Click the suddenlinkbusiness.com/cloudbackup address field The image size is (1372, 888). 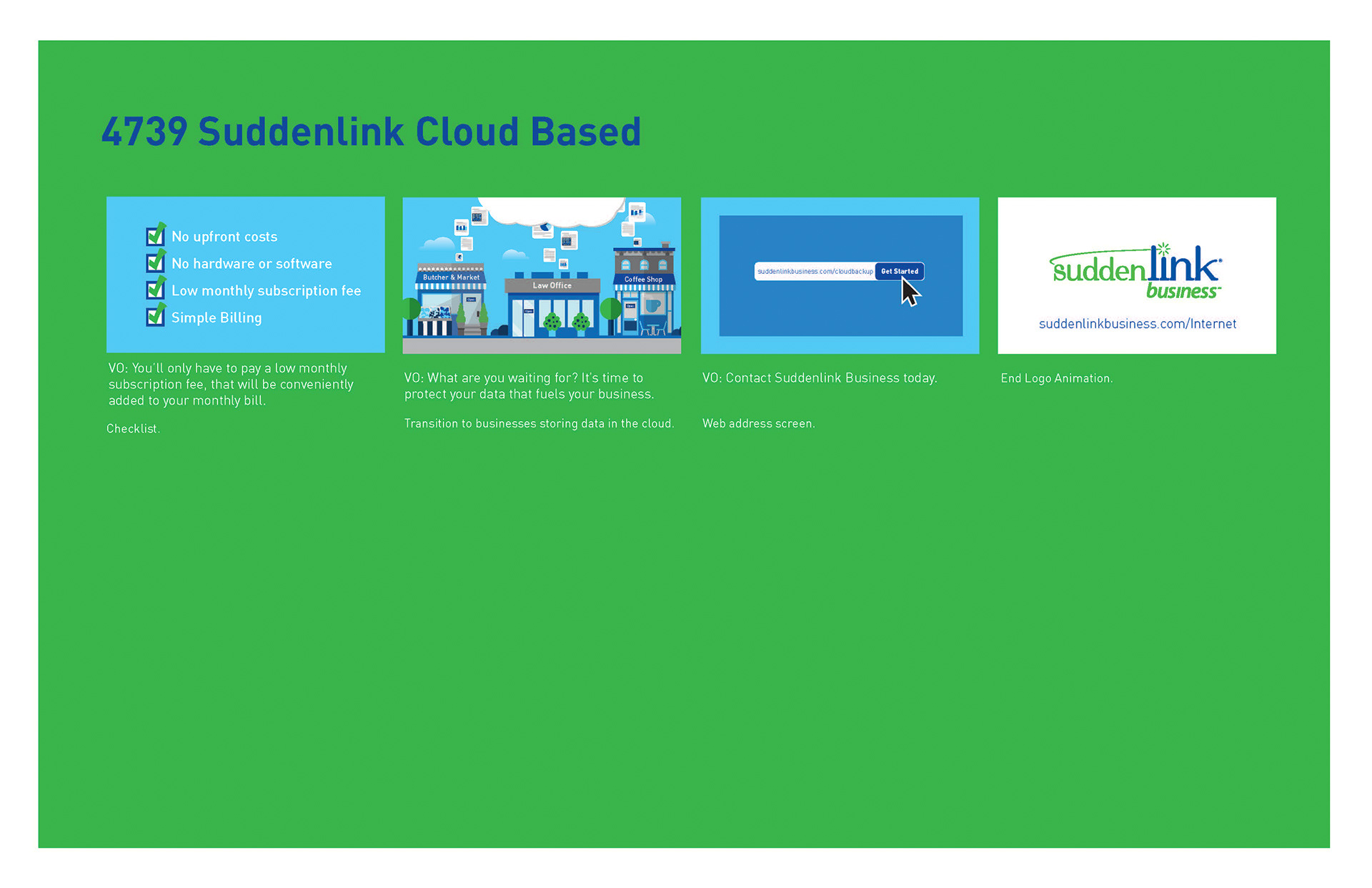coord(815,272)
